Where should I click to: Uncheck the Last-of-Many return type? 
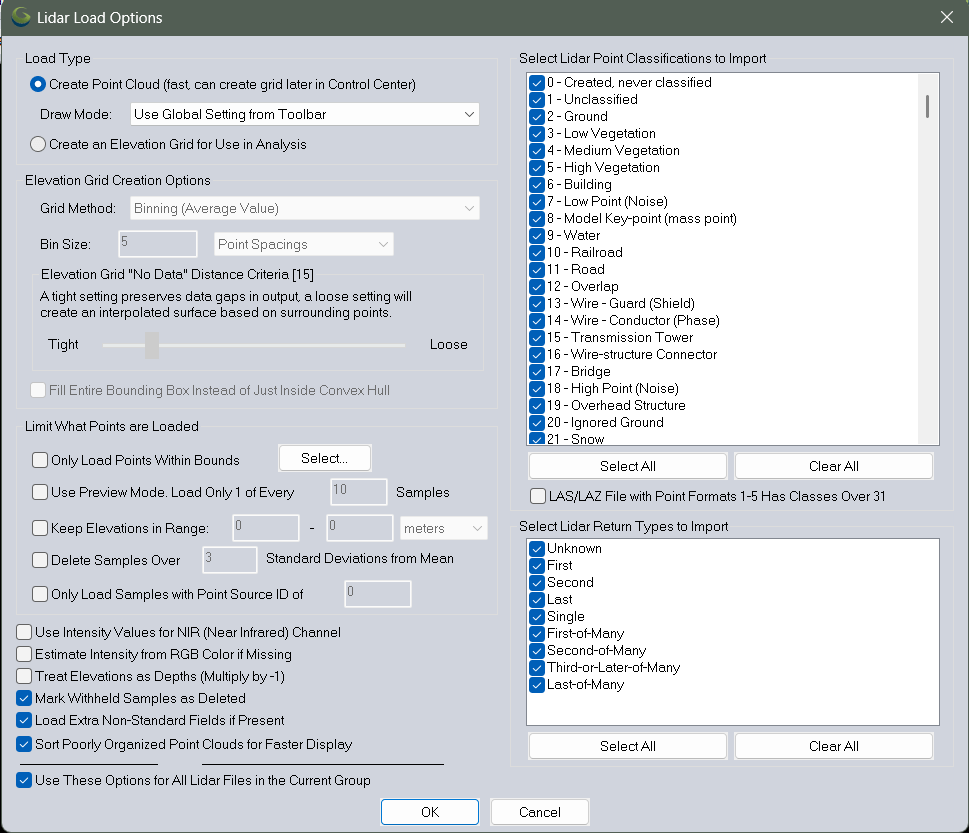point(537,685)
